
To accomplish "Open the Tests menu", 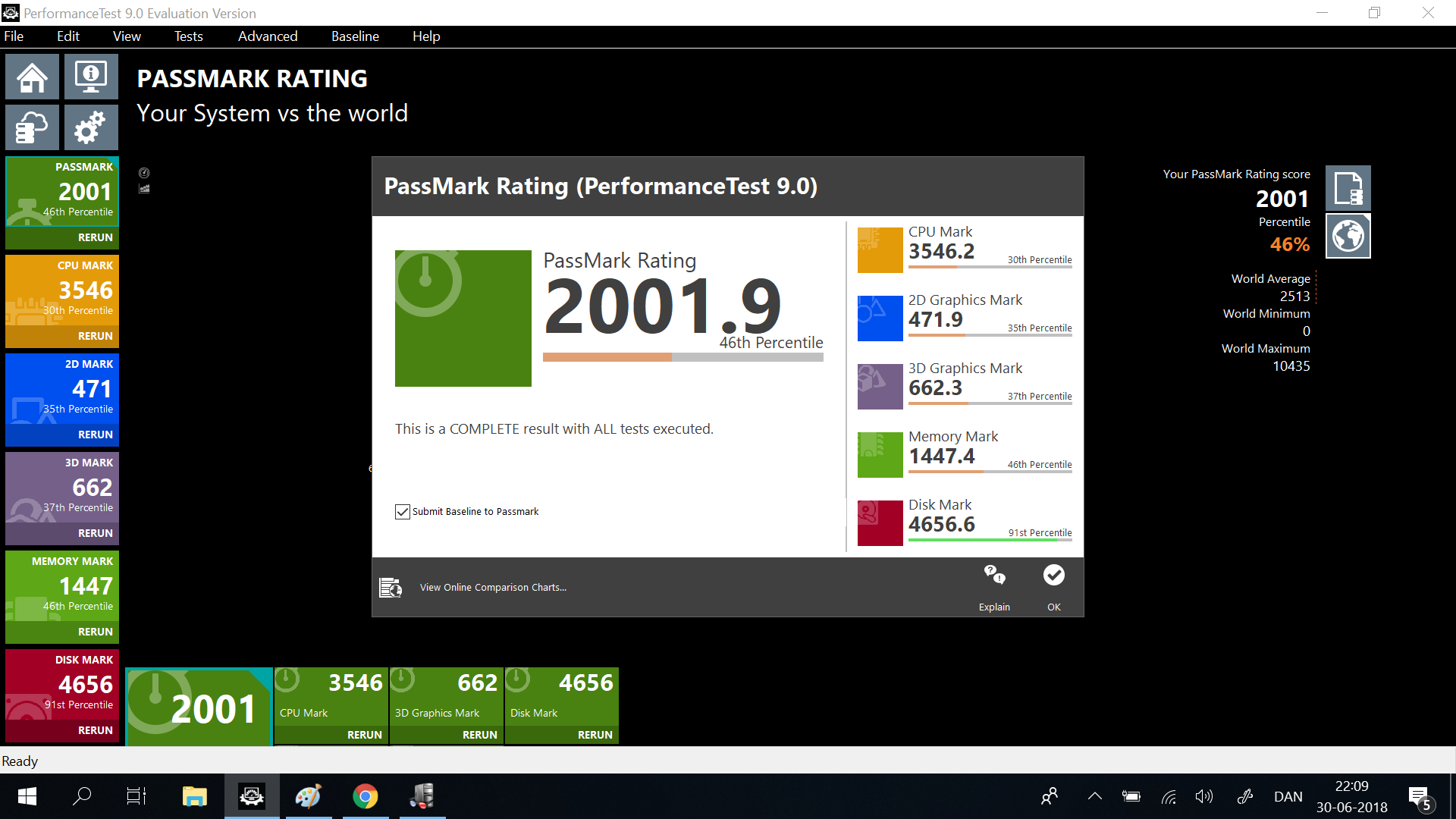I will 188,36.
